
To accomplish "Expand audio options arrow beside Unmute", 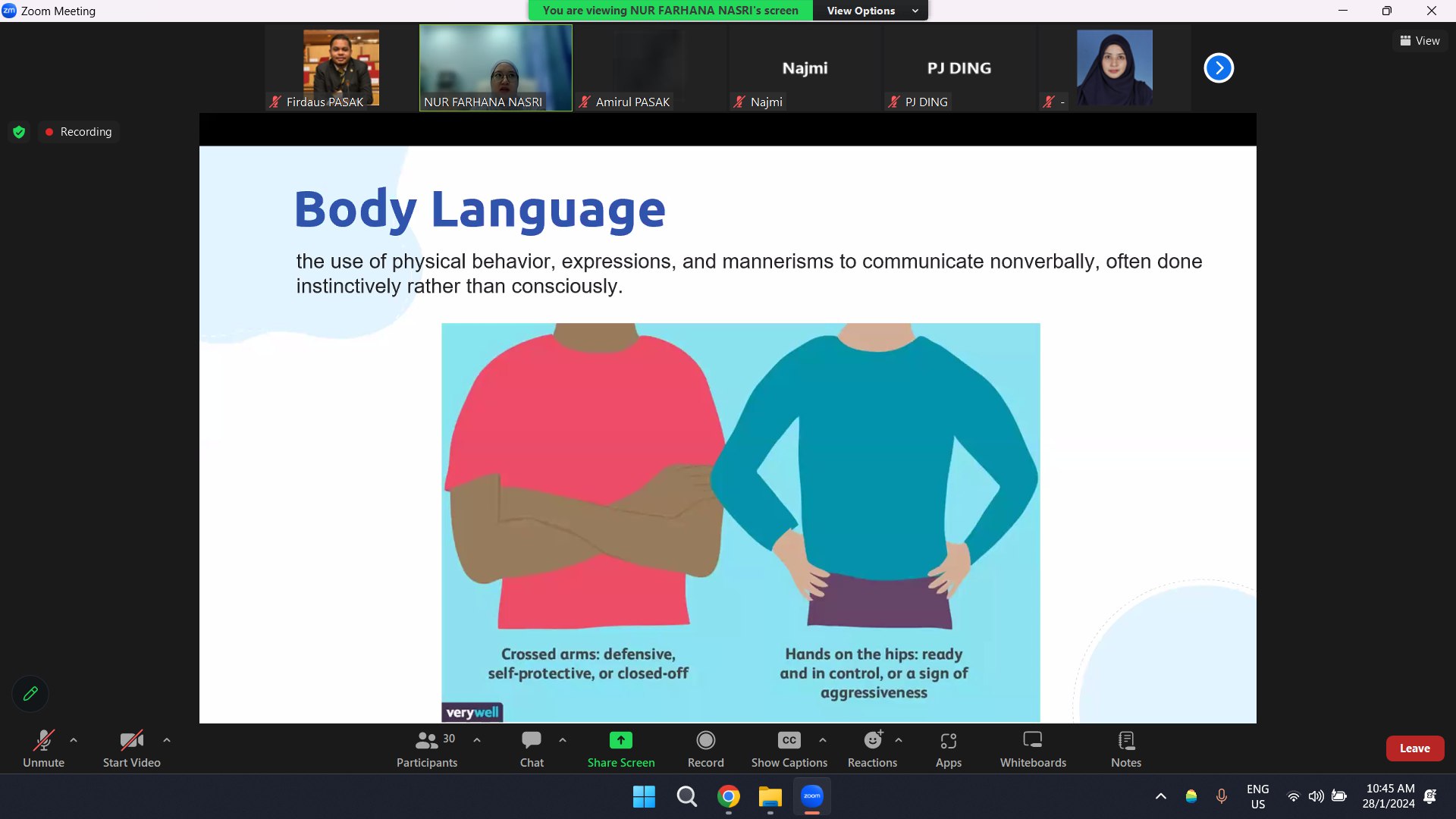I will coord(74,740).
